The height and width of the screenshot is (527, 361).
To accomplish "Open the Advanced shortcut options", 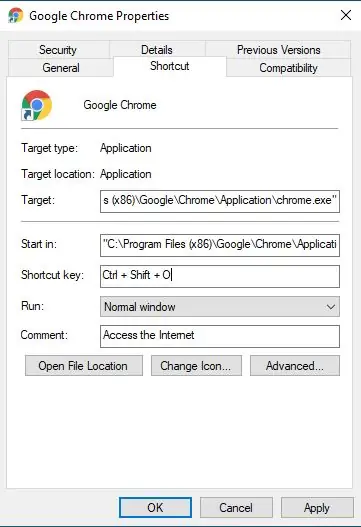I will [x=295, y=366].
